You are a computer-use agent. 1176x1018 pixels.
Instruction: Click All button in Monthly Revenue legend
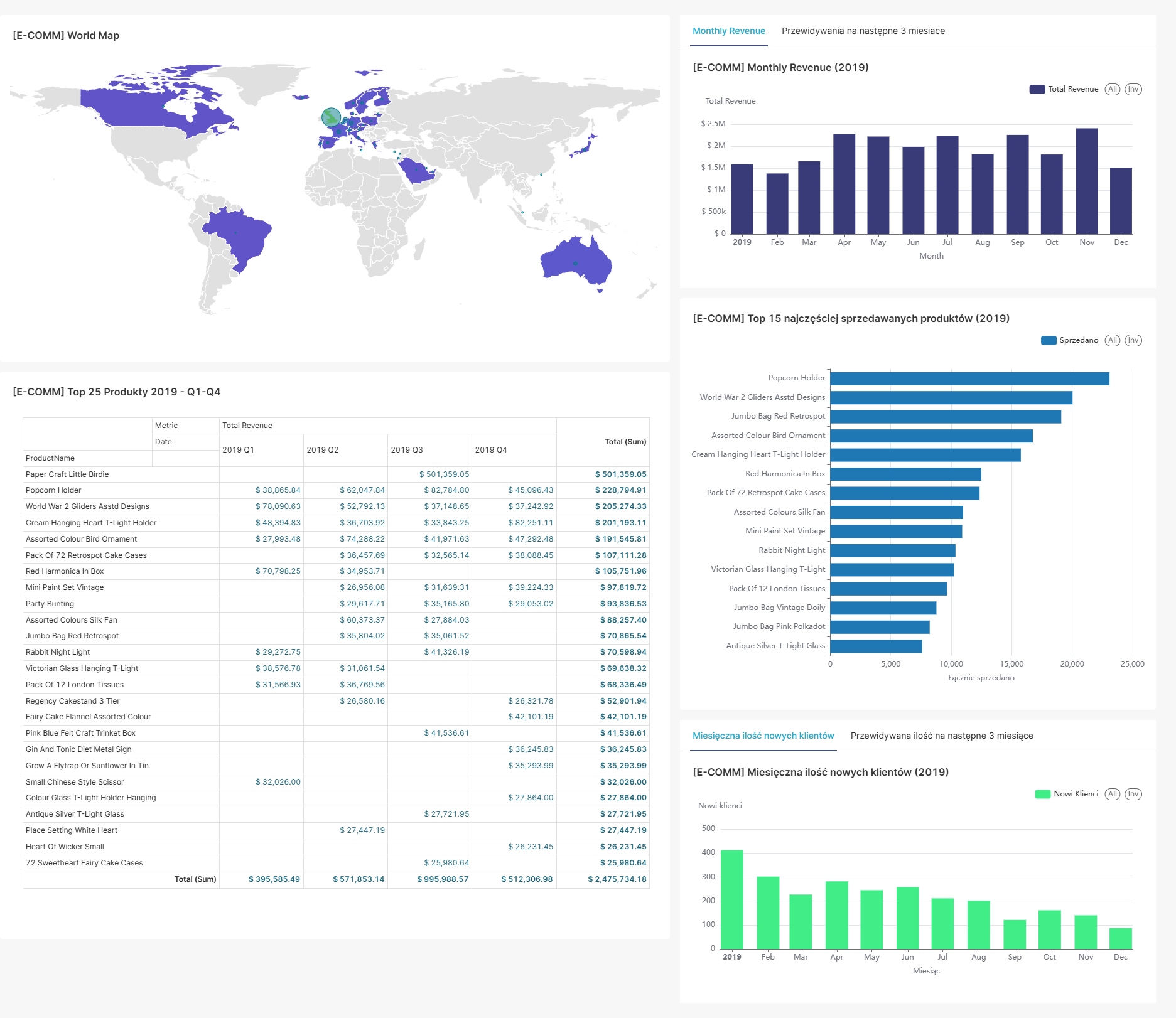pyautogui.click(x=1112, y=89)
